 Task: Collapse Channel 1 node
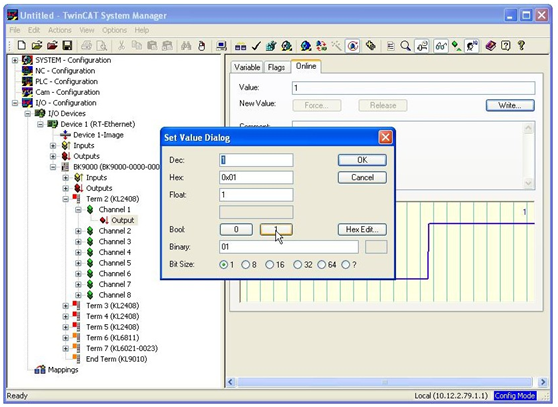(x=78, y=210)
